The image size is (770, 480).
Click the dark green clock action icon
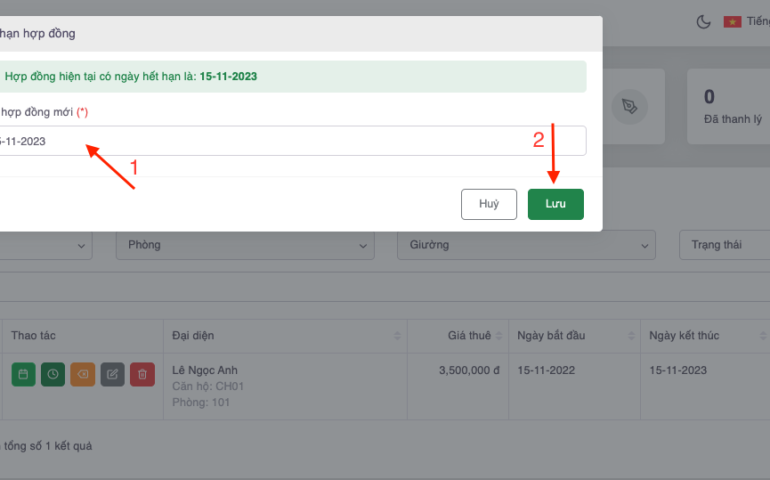click(x=53, y=375)
